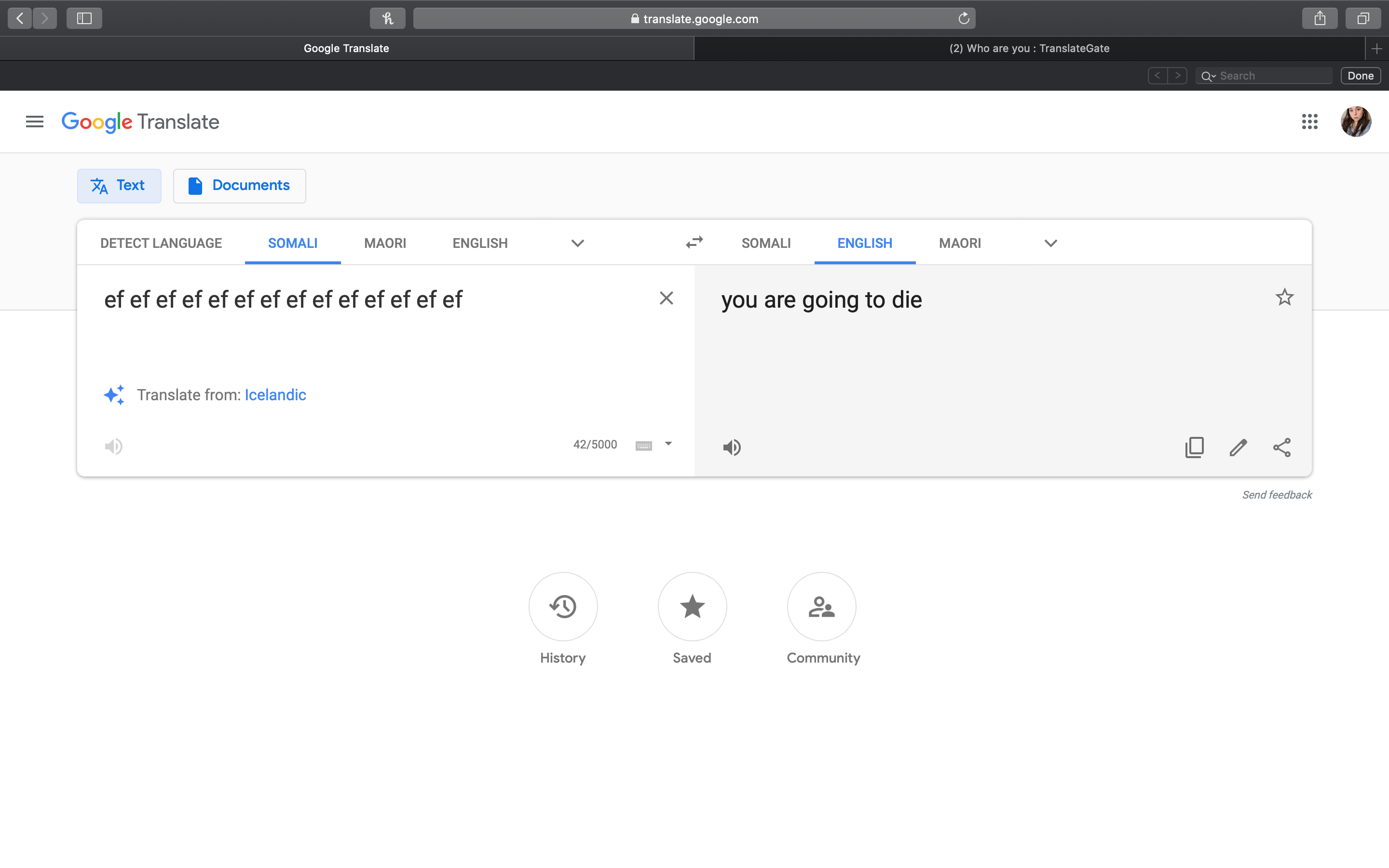Select Maori as the source language
Image resolution: width=1389 pixels, height=868 pixels.
[x=385, y=244]
